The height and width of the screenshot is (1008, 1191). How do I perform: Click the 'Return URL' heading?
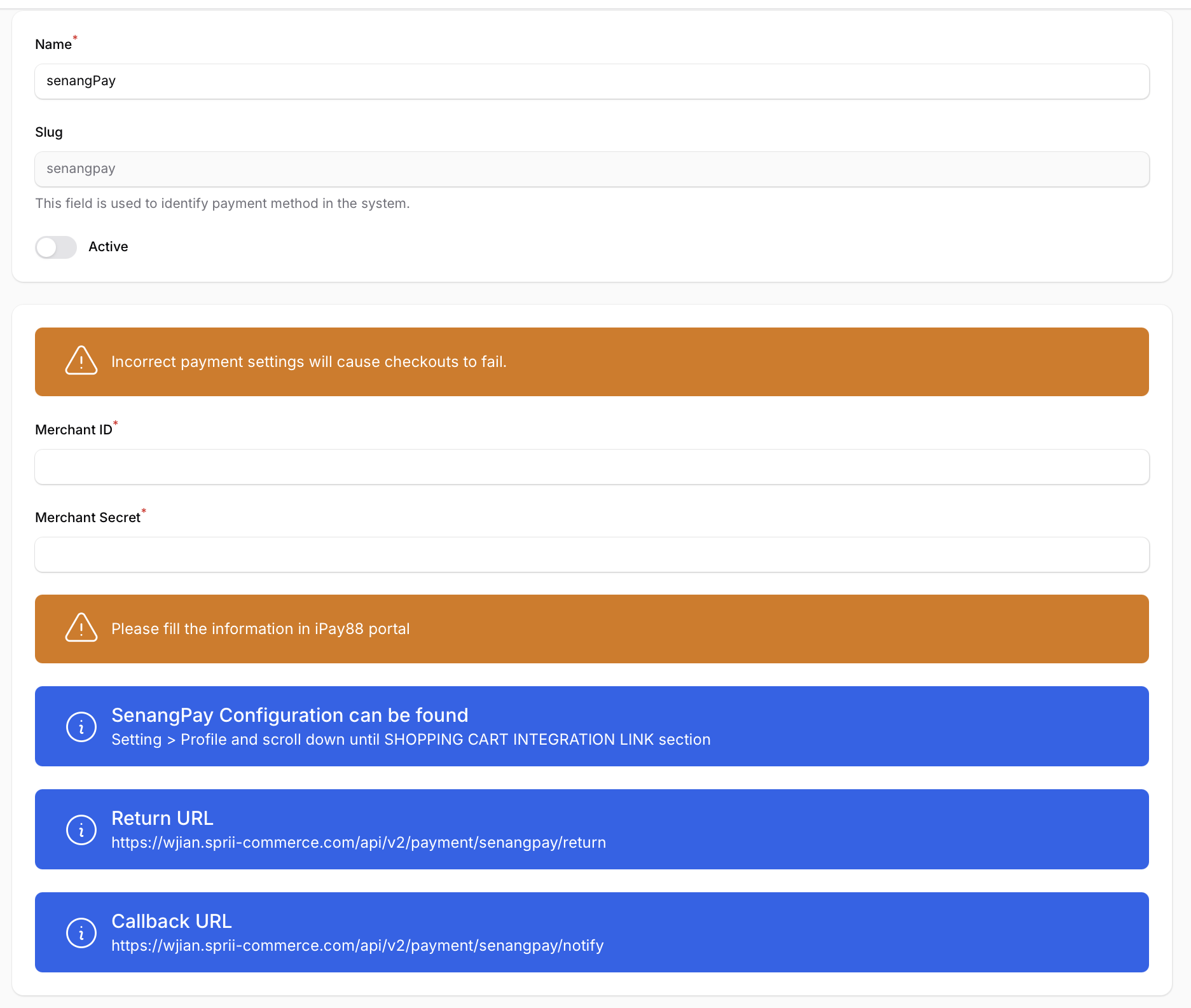pyautogui.click(x=162, y=818)
